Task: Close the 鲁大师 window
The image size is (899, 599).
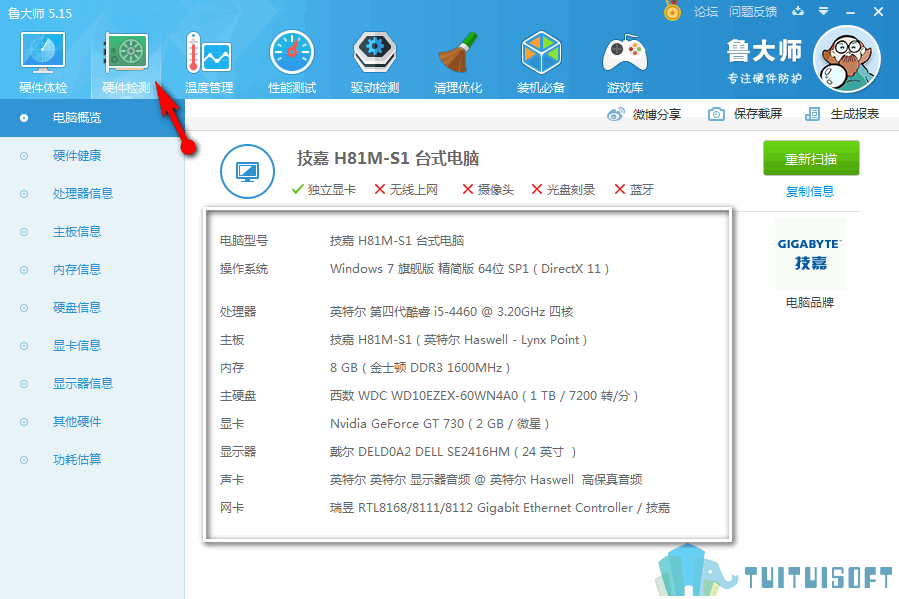Action: pyautogui.click(x=878, y=11)
